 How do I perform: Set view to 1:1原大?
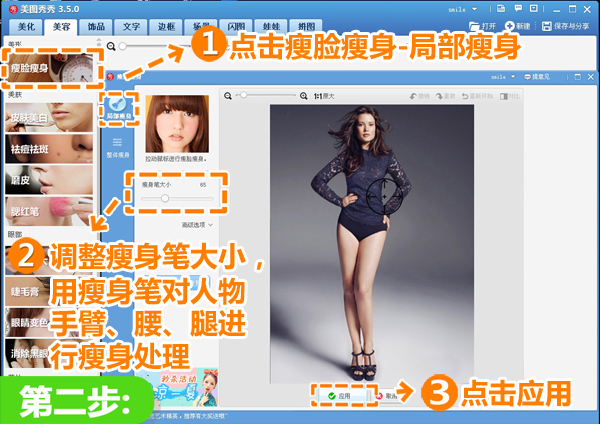pos(324,96)
